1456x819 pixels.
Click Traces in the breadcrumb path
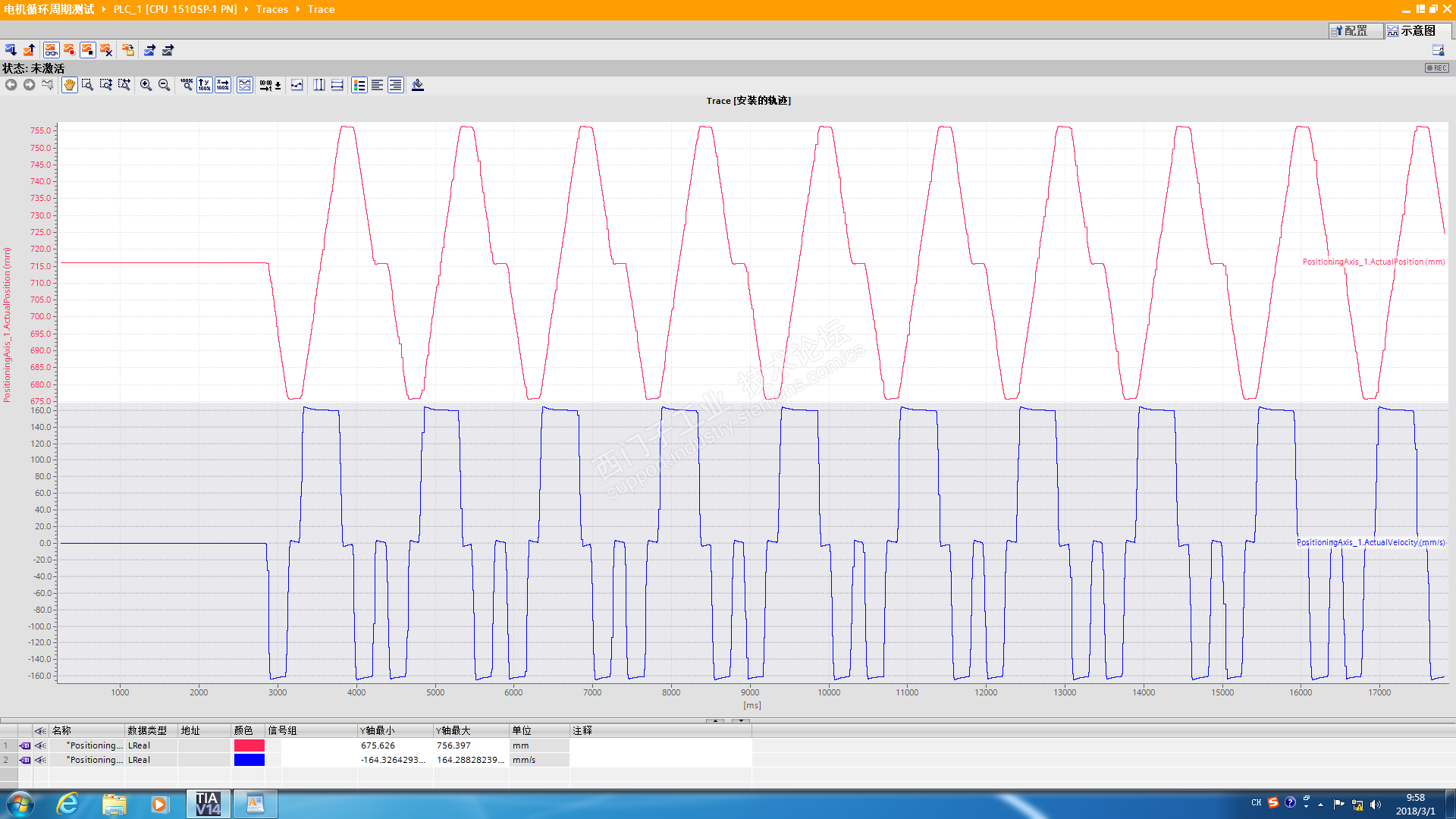271,9
